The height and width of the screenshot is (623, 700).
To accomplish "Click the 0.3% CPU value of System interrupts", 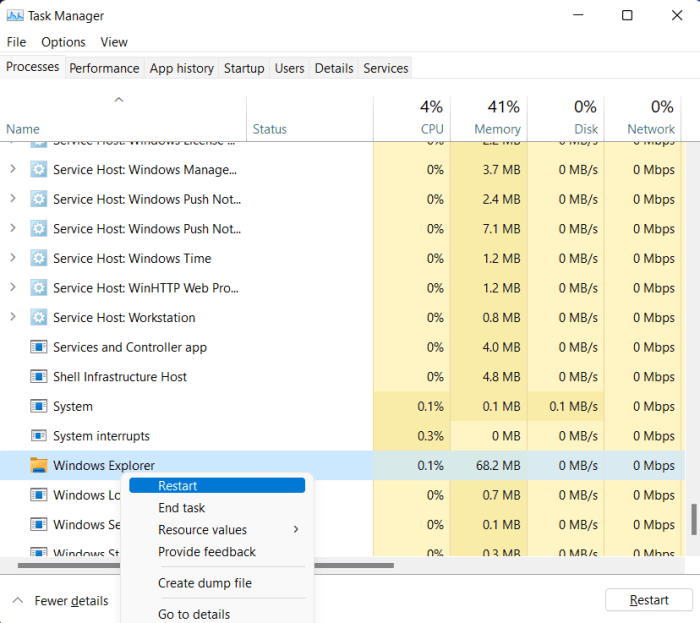I will [430, 436].
